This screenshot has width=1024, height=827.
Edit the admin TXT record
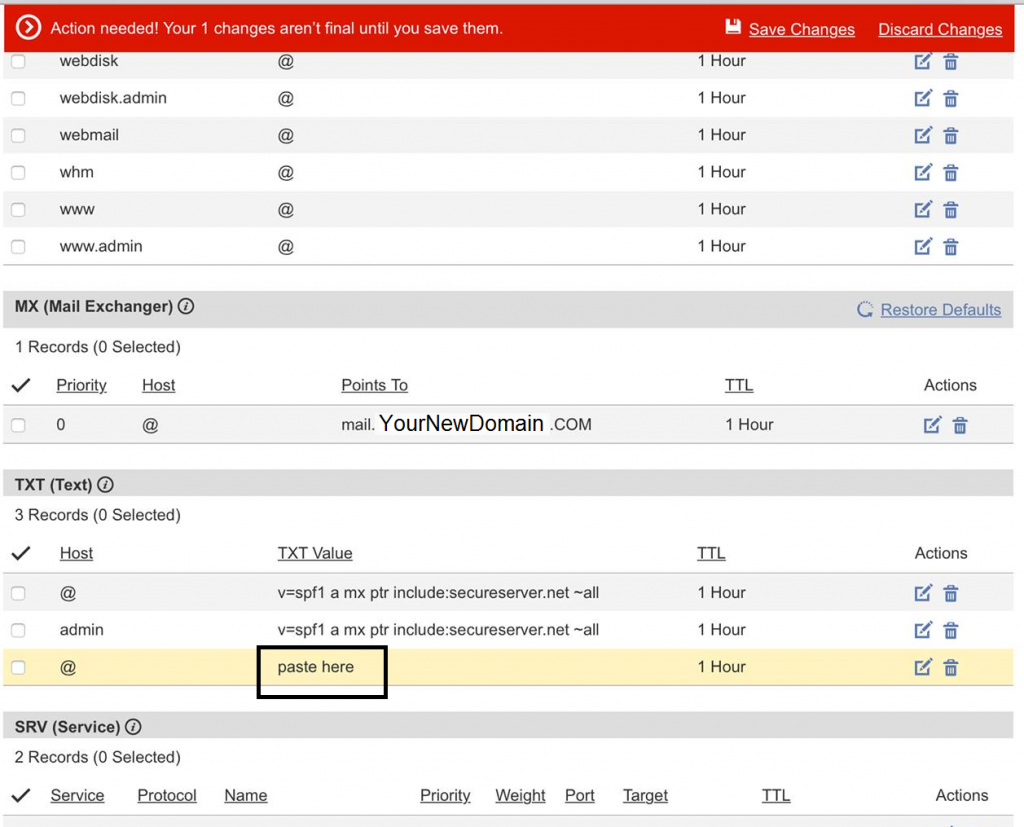(923, 630)
